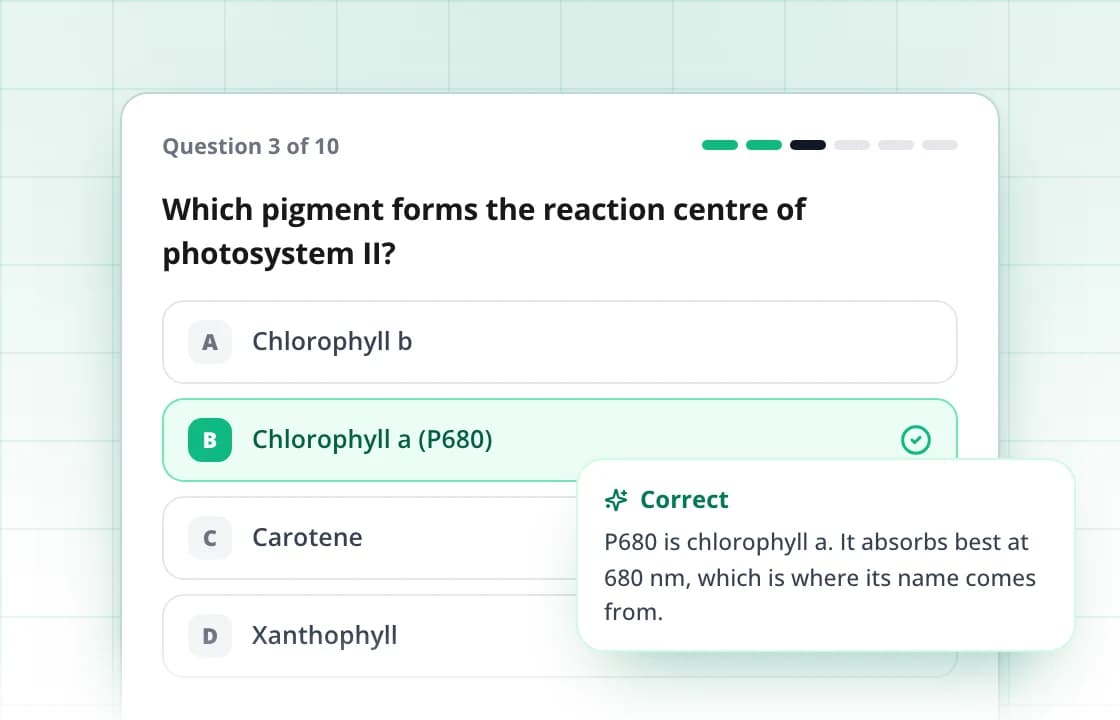
Task: Click the D letter badge
Action: (210, 636)
